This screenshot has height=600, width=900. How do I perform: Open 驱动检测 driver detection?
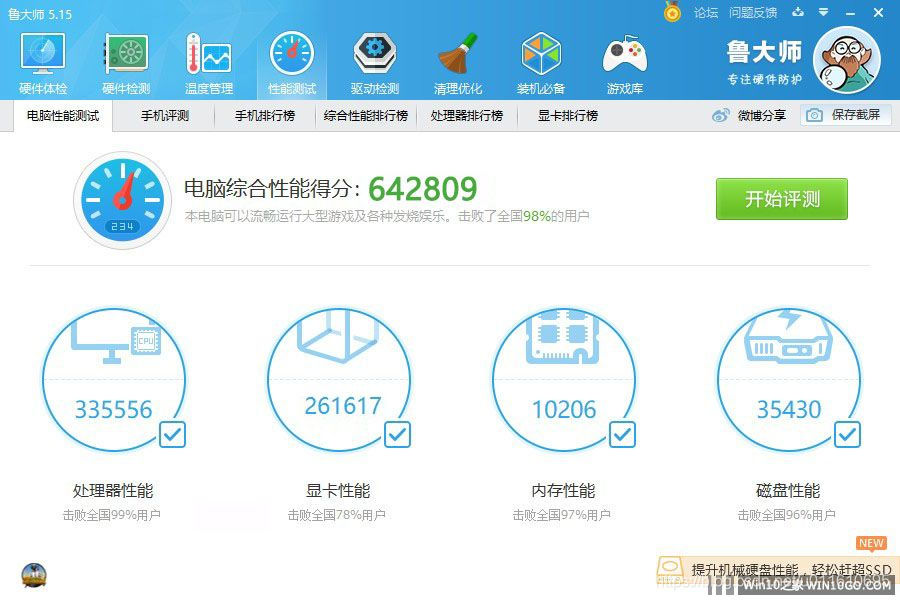point(375,63)
